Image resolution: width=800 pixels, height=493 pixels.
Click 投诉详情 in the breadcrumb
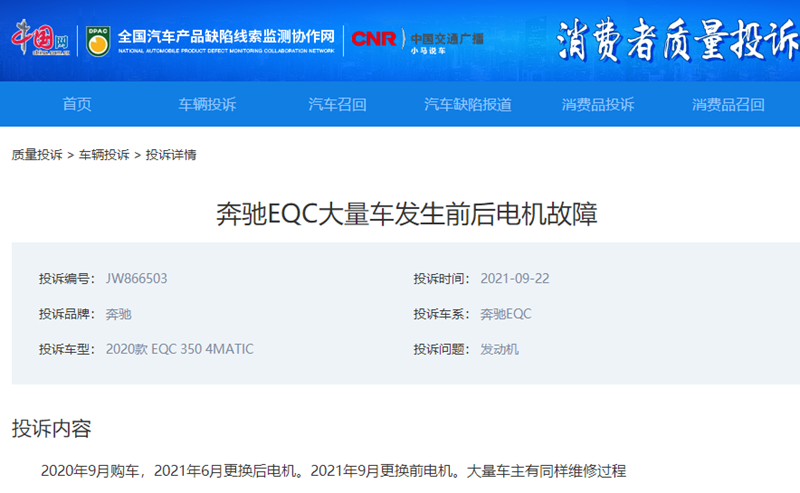click(x=171, y=155)
